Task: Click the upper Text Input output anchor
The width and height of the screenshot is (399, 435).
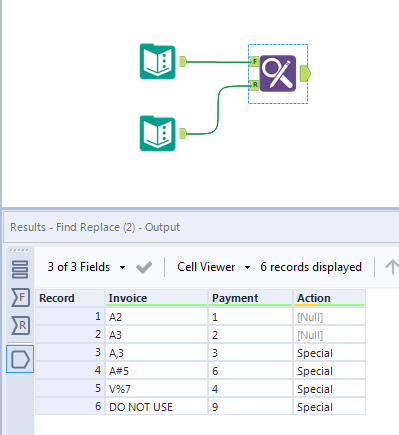Action: 183,61
